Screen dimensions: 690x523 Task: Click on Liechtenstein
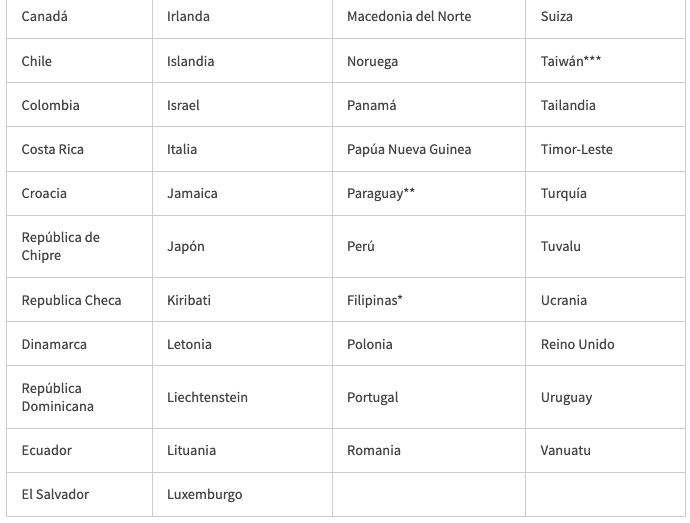coord(207,397)
